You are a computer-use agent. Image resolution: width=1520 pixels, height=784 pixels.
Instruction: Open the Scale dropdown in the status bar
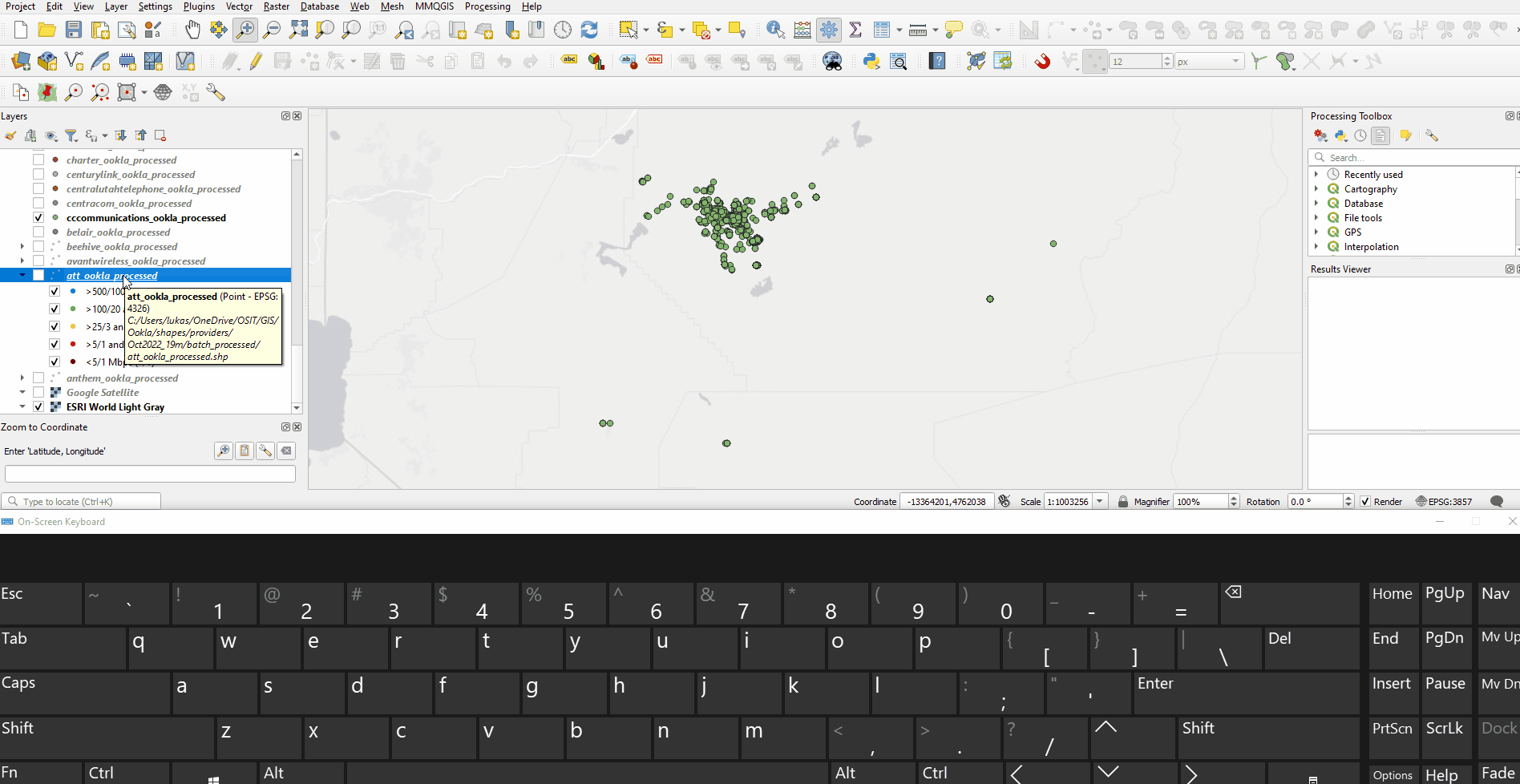(x=1099, y=501)
